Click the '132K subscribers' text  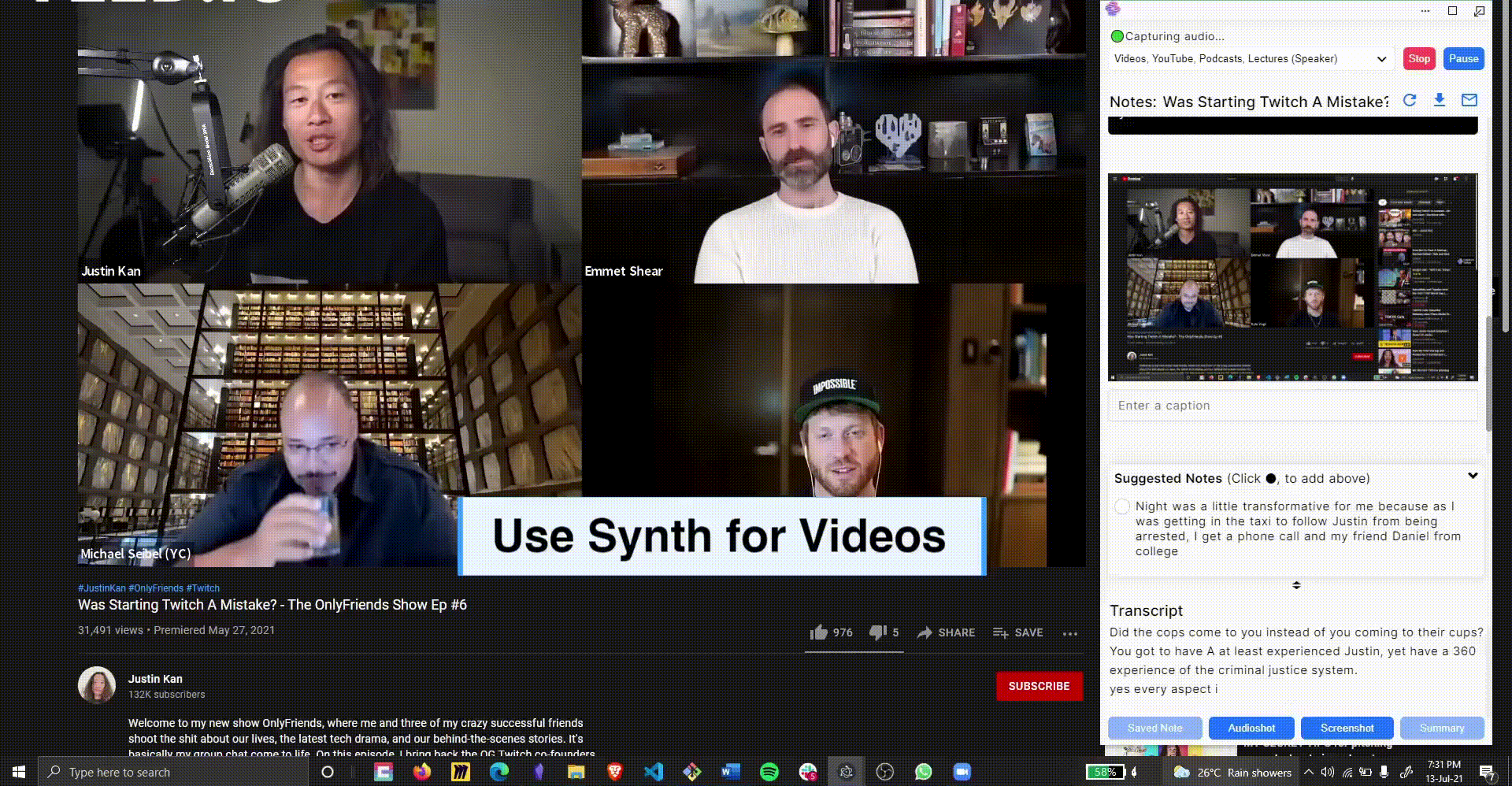coord(166,695)
